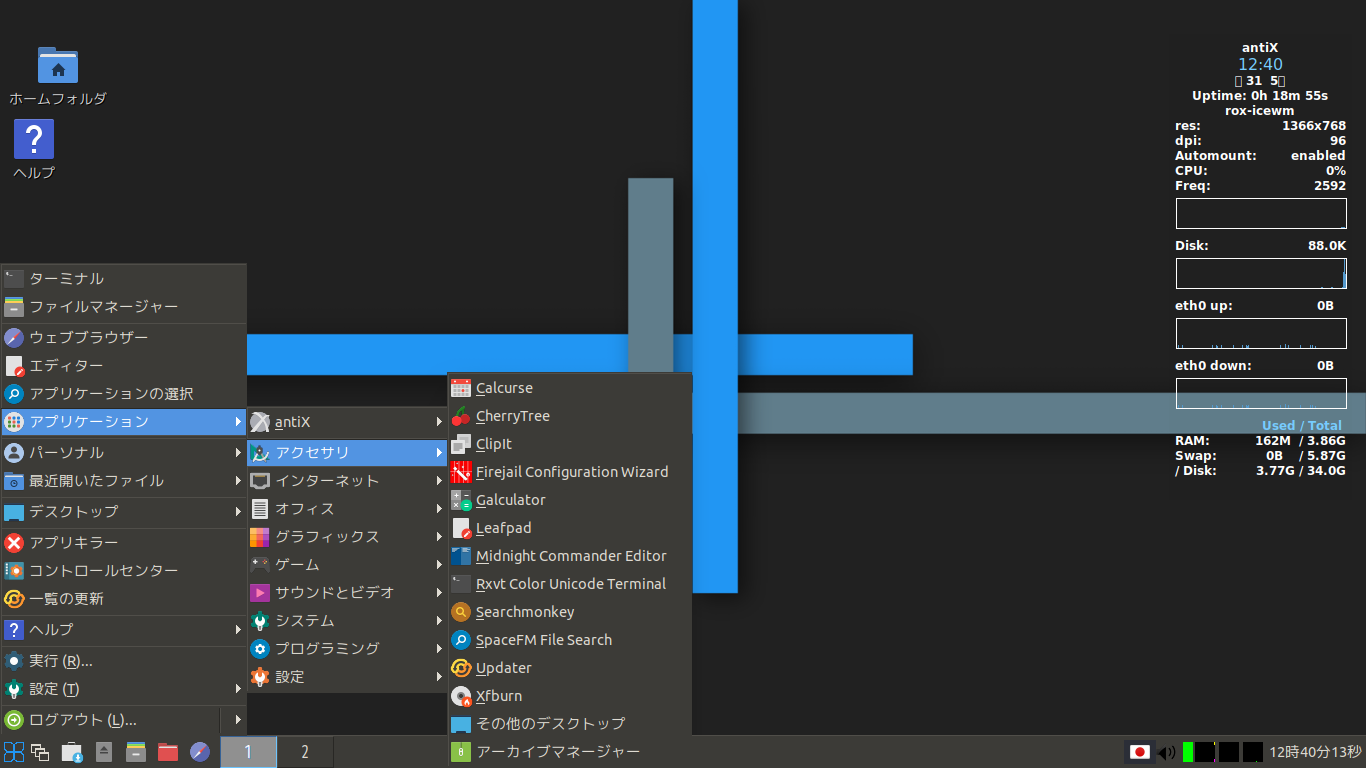Open the アクセサリ category
Image resolution: width=1366 pixels, height=768 pixels.
[x=347, y=453]
